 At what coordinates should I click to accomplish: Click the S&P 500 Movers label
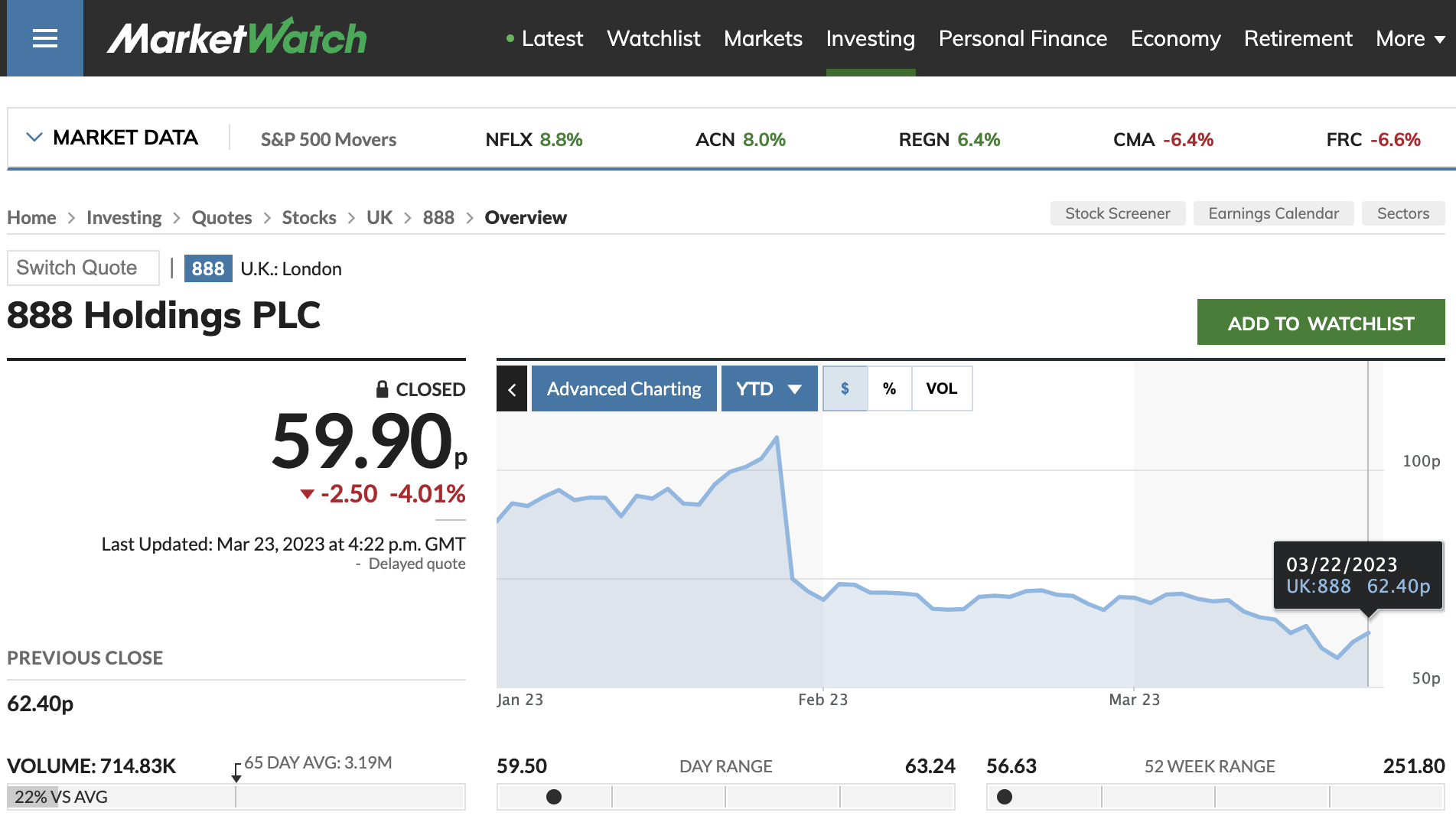point(328,140)
